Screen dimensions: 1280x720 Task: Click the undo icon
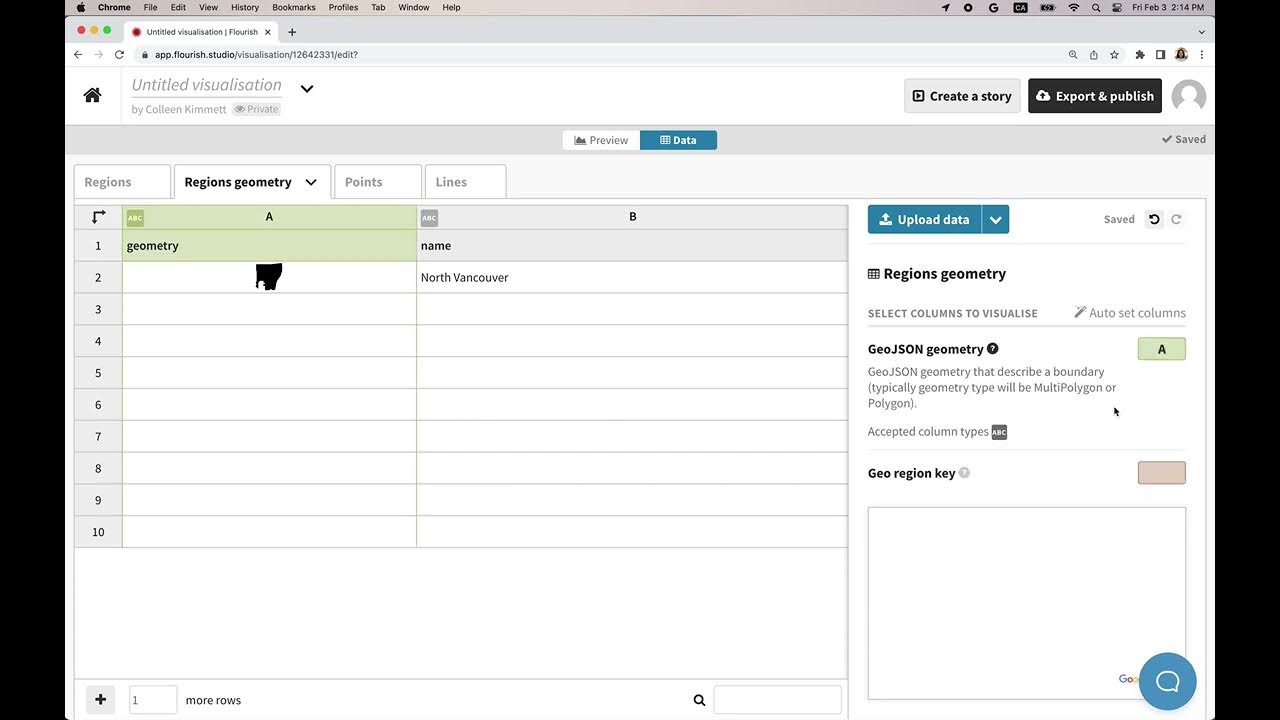[x=1154, y=220]
